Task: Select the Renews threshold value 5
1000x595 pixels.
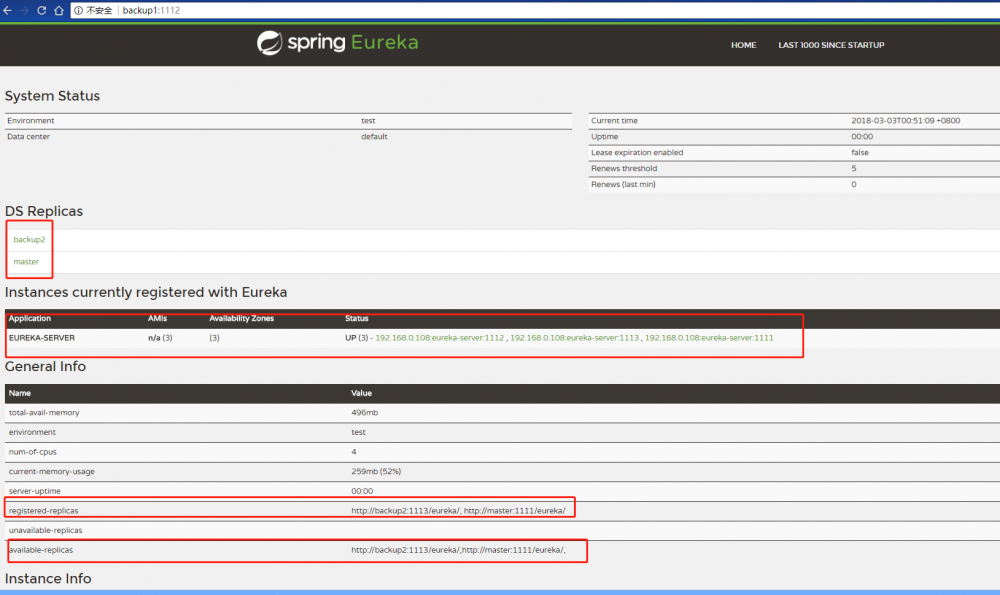Action: pos(853,168)
